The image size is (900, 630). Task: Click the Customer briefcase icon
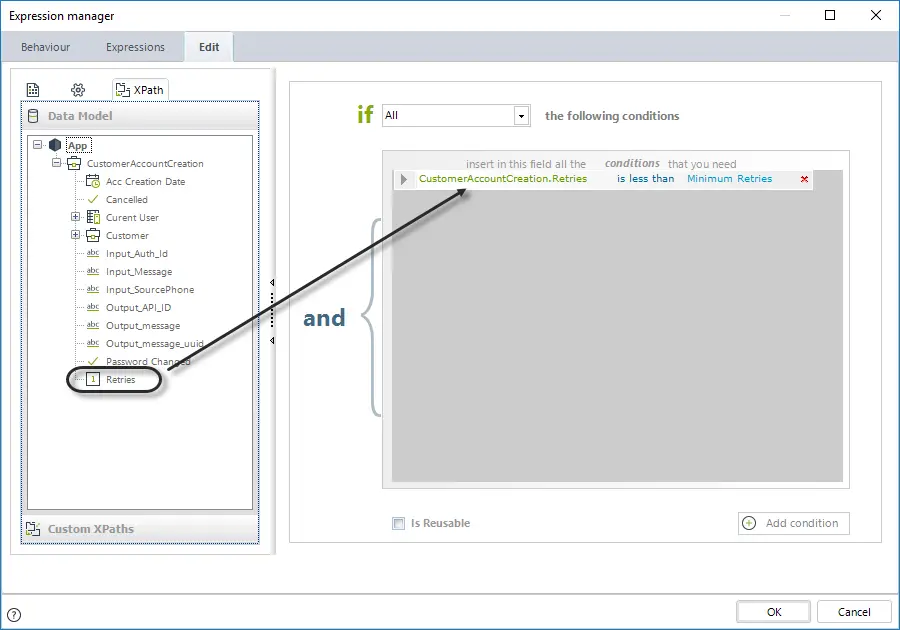[93, 235]
